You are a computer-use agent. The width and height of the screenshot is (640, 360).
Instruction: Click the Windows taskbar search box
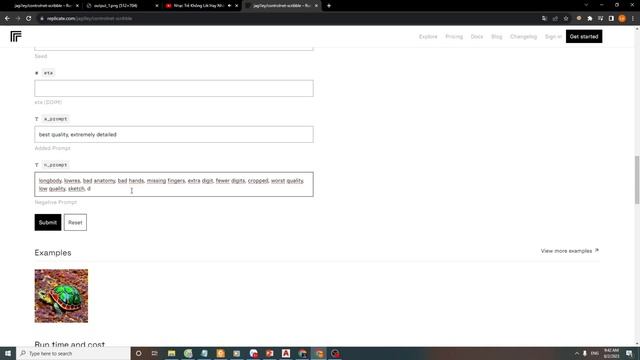pyautogui.click(x=73, y=353)
